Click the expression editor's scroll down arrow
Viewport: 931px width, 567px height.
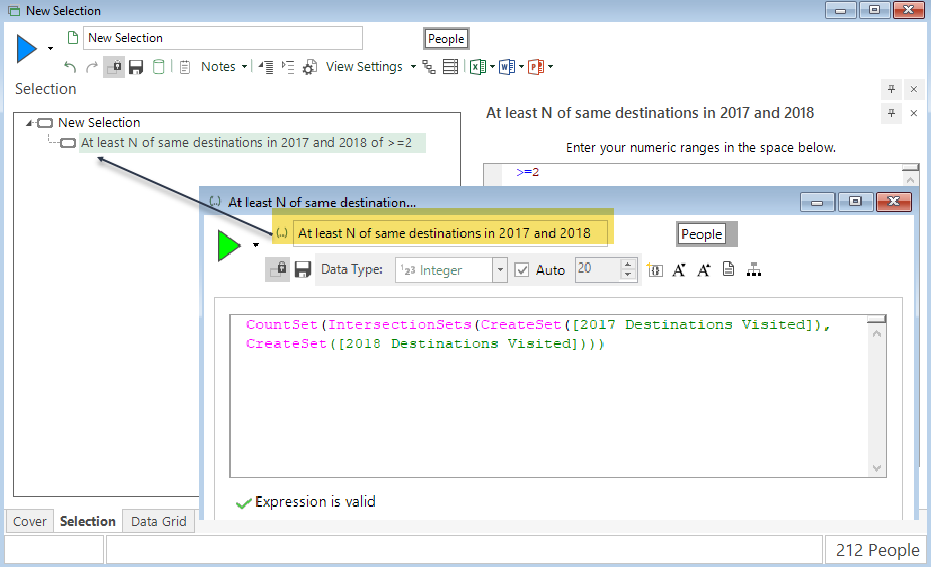point(876,468)
